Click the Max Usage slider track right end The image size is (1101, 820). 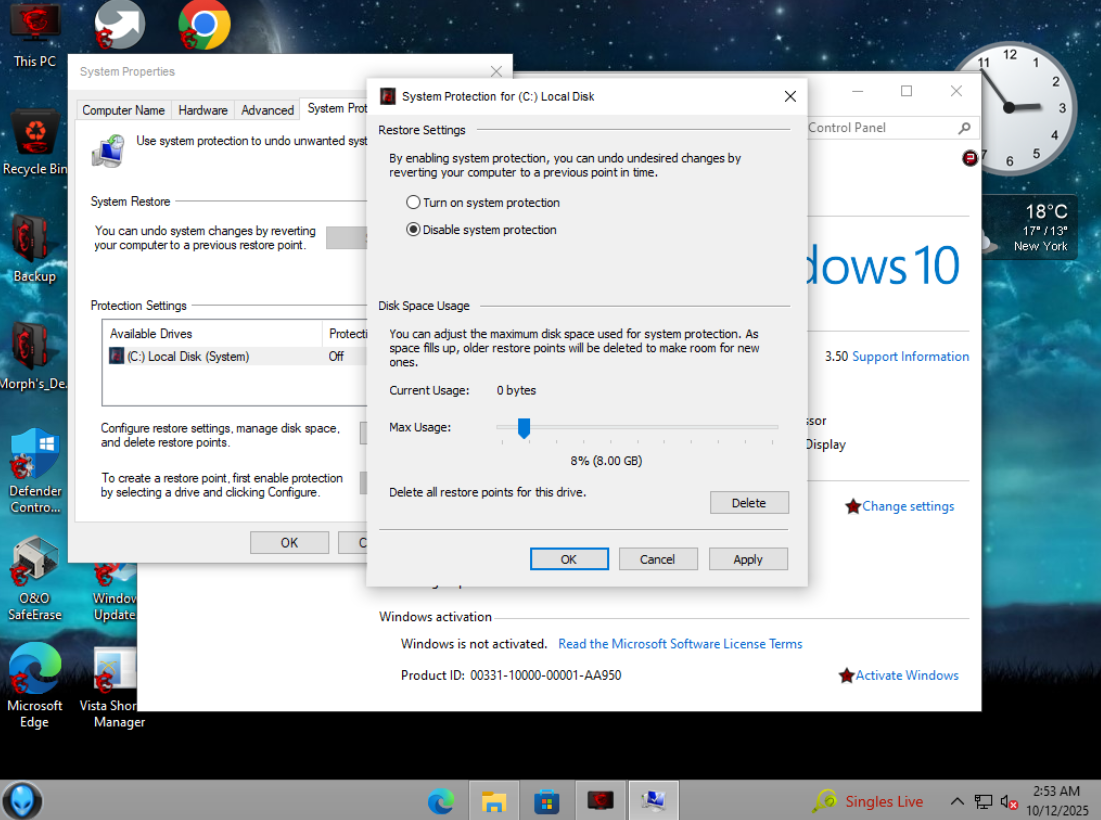coord(775,427)
